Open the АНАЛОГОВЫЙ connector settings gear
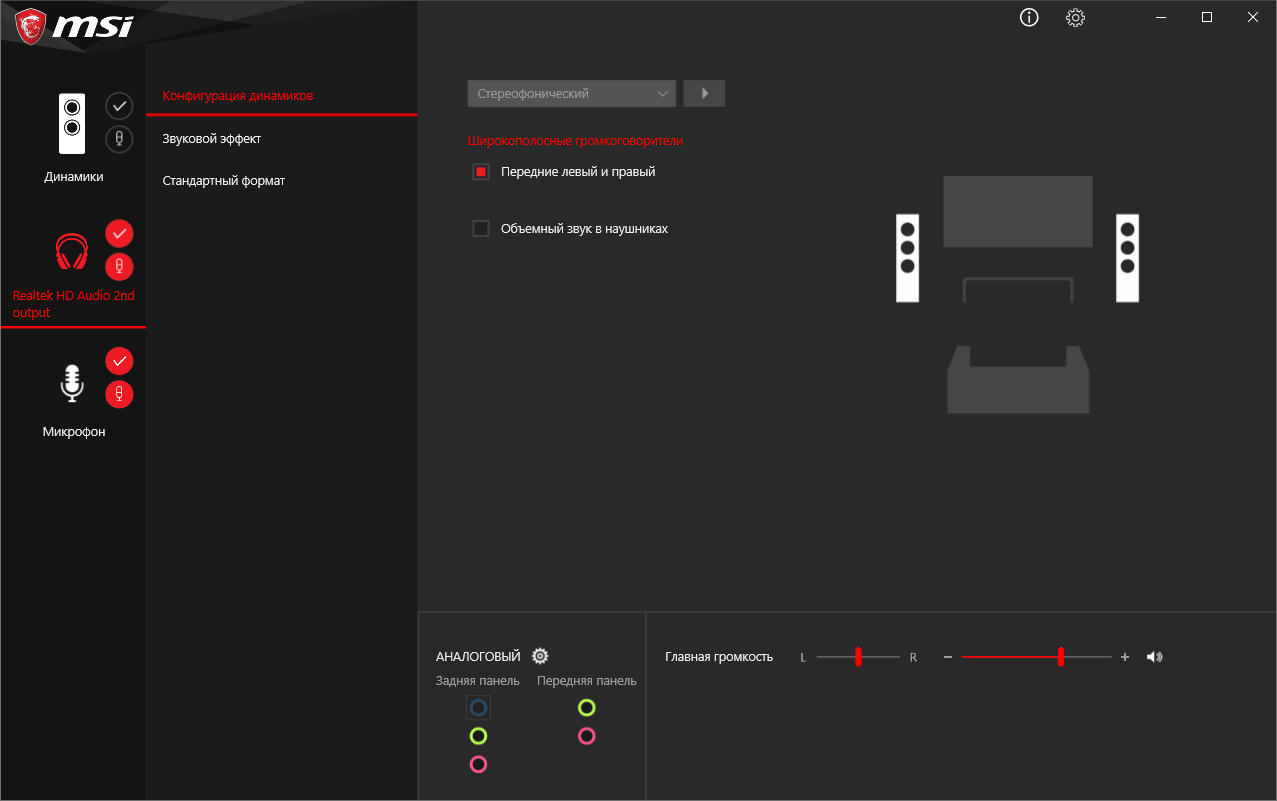Image resolution: width=1277 pixels, height=801 pixels. (540, 656)
